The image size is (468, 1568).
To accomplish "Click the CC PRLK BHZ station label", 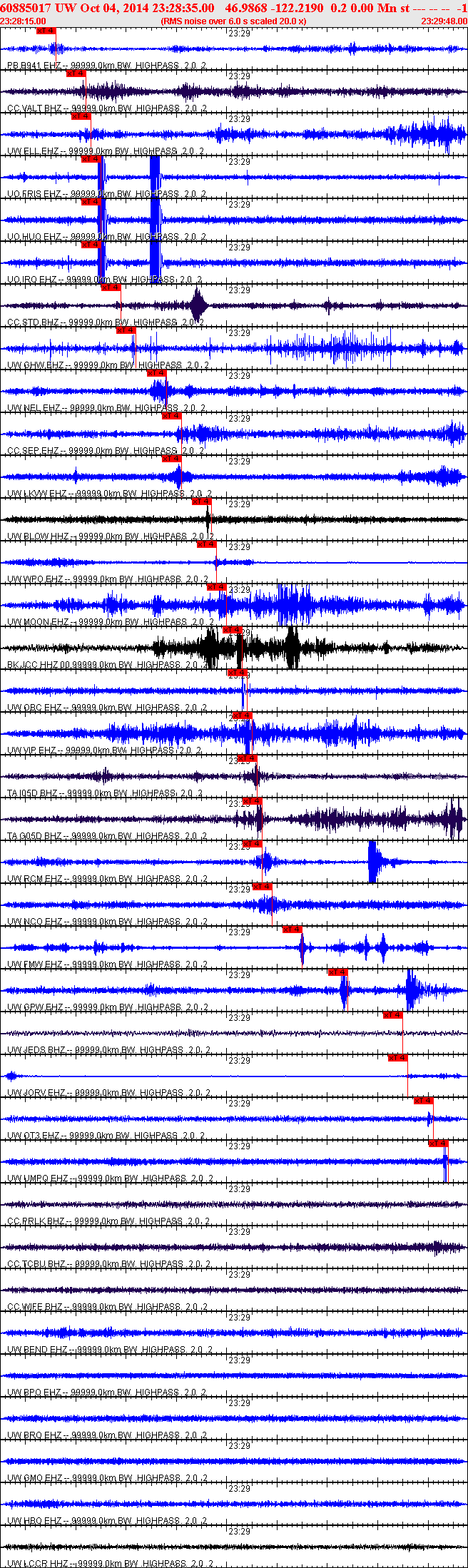I will [36, 1221].
